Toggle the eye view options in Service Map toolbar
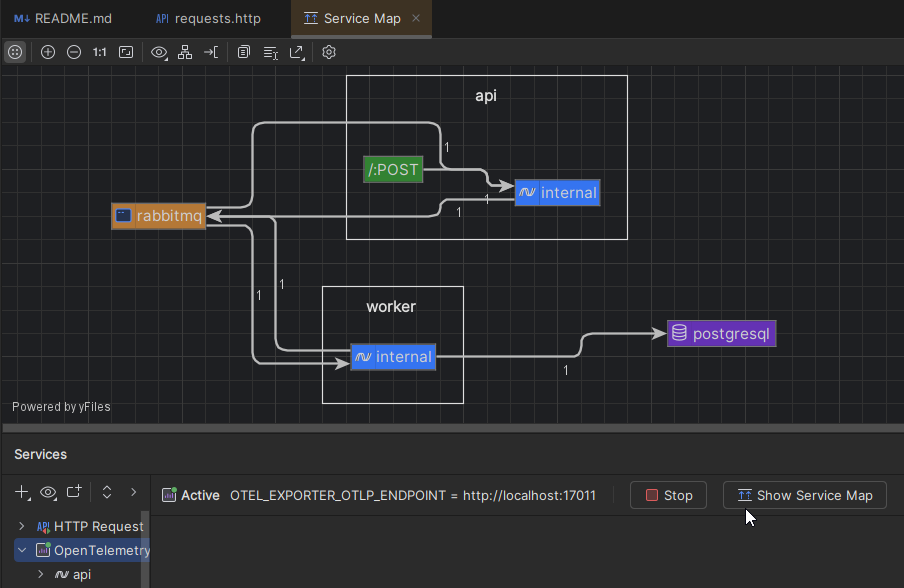 pyautogui.click(x=160, y=52)
